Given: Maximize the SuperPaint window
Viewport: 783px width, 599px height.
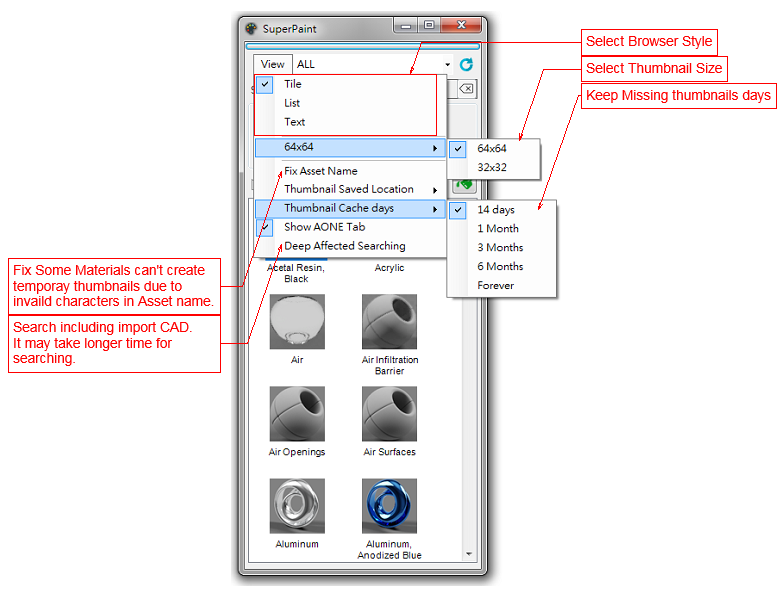Looking at the screenshot, I should [x=429, y=25].
